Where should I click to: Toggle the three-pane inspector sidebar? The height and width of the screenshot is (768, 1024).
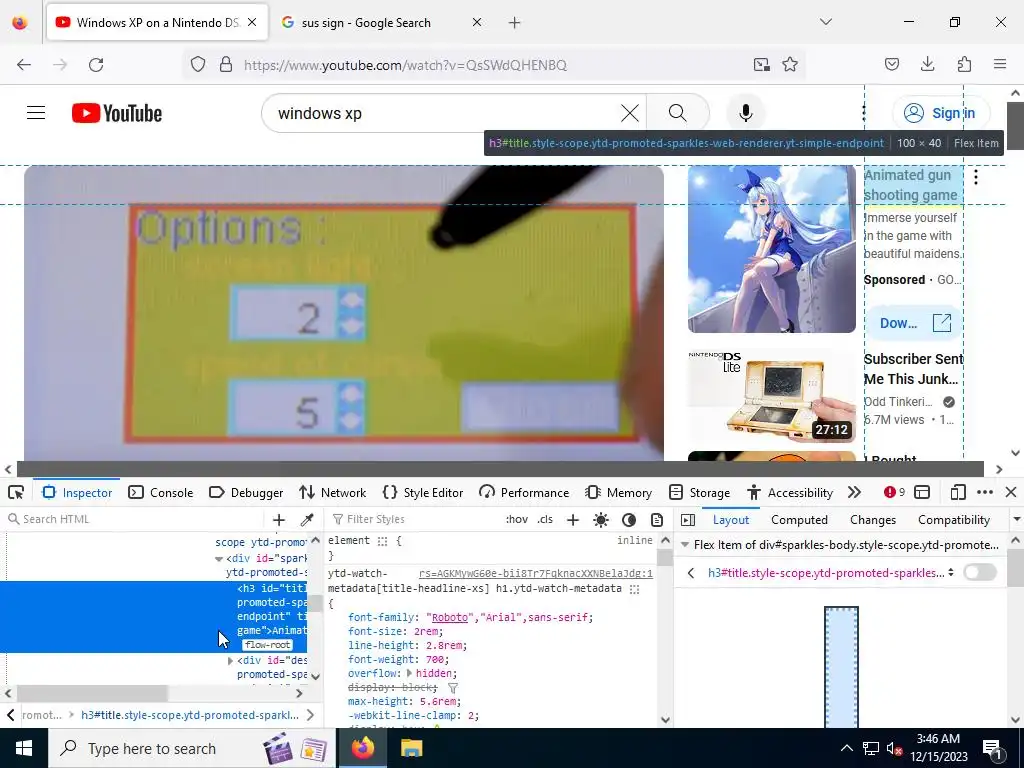(688, 520)
